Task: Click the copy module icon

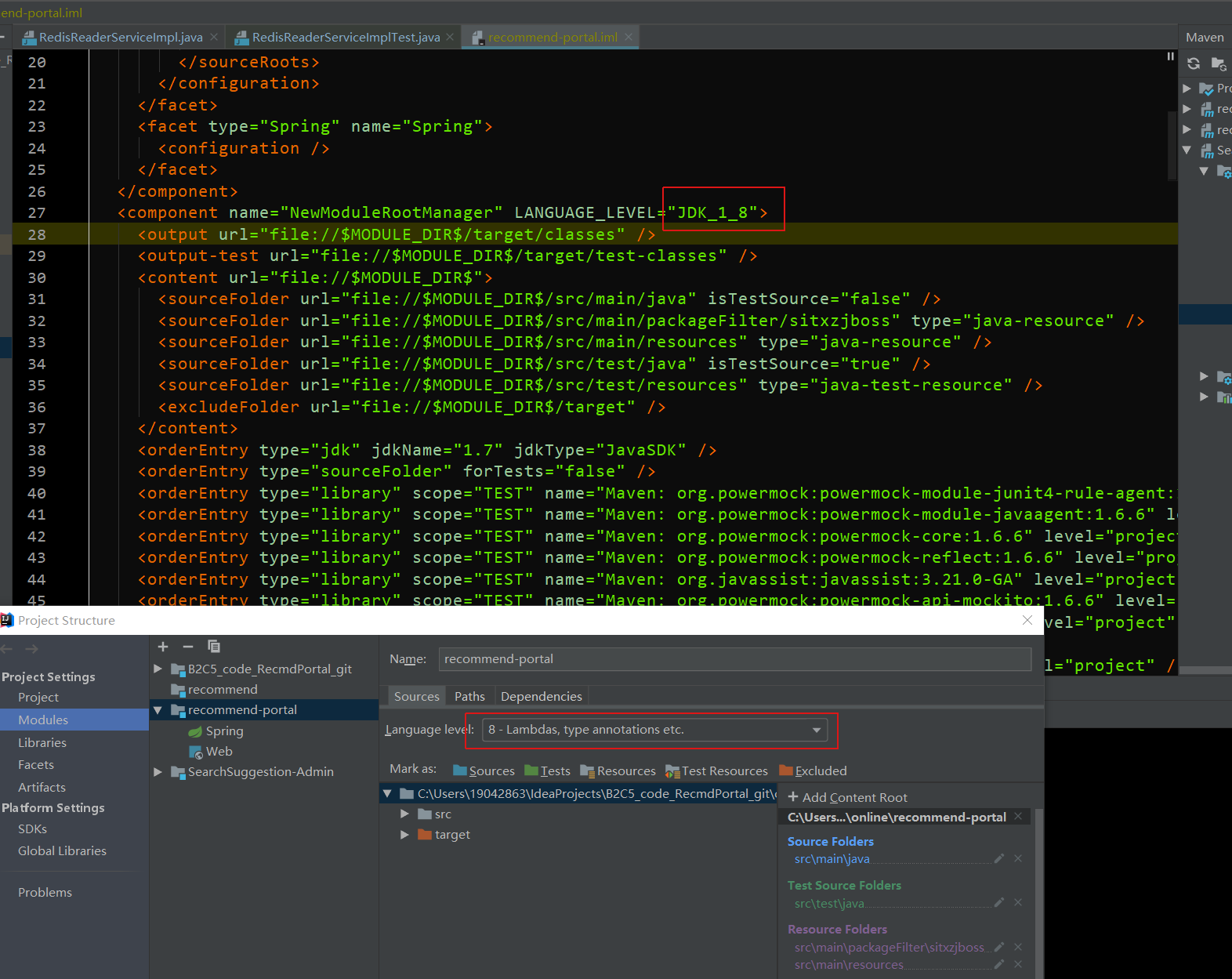Action: [214, 647]
